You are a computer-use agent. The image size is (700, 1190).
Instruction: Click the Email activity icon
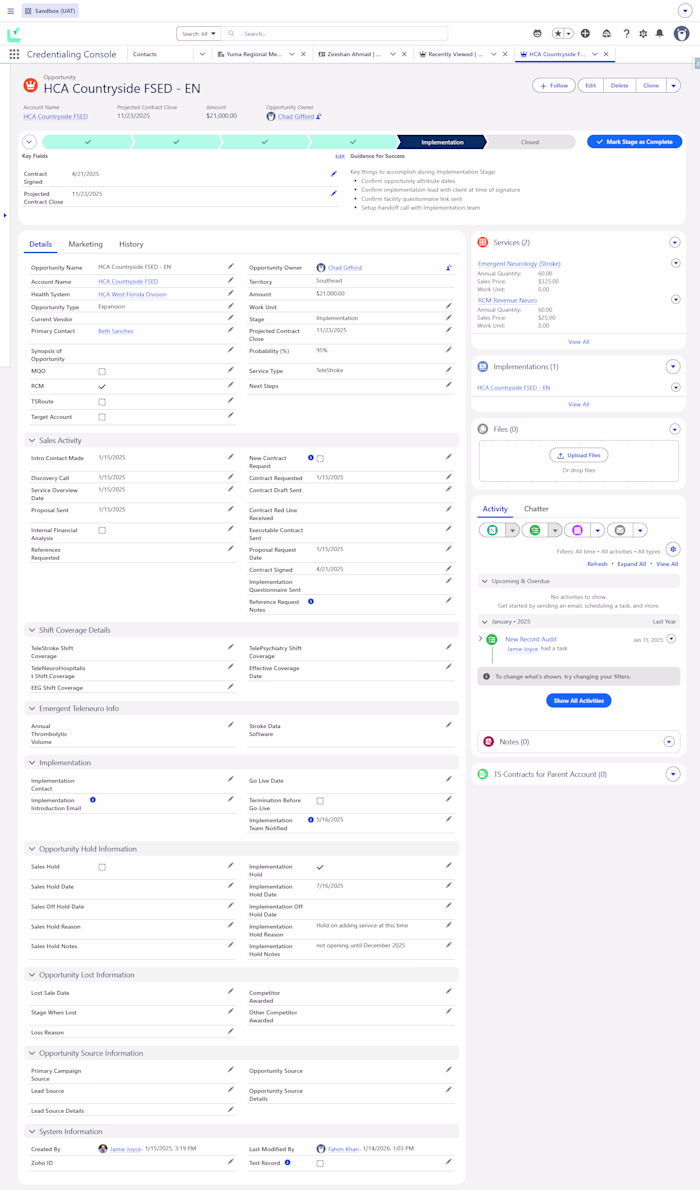pos(620,530)
